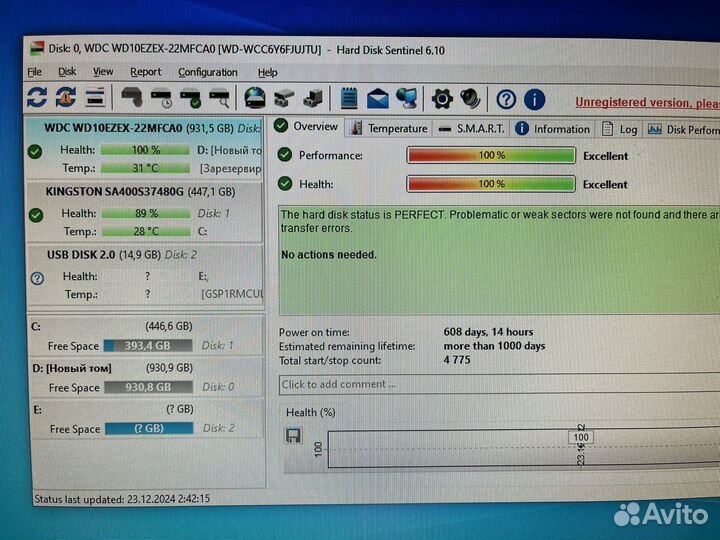Image resolution: width=720 pixels, height=540 pixels.
Task: Select the USB DISK 2.0 entry
Action: [146, 275]
